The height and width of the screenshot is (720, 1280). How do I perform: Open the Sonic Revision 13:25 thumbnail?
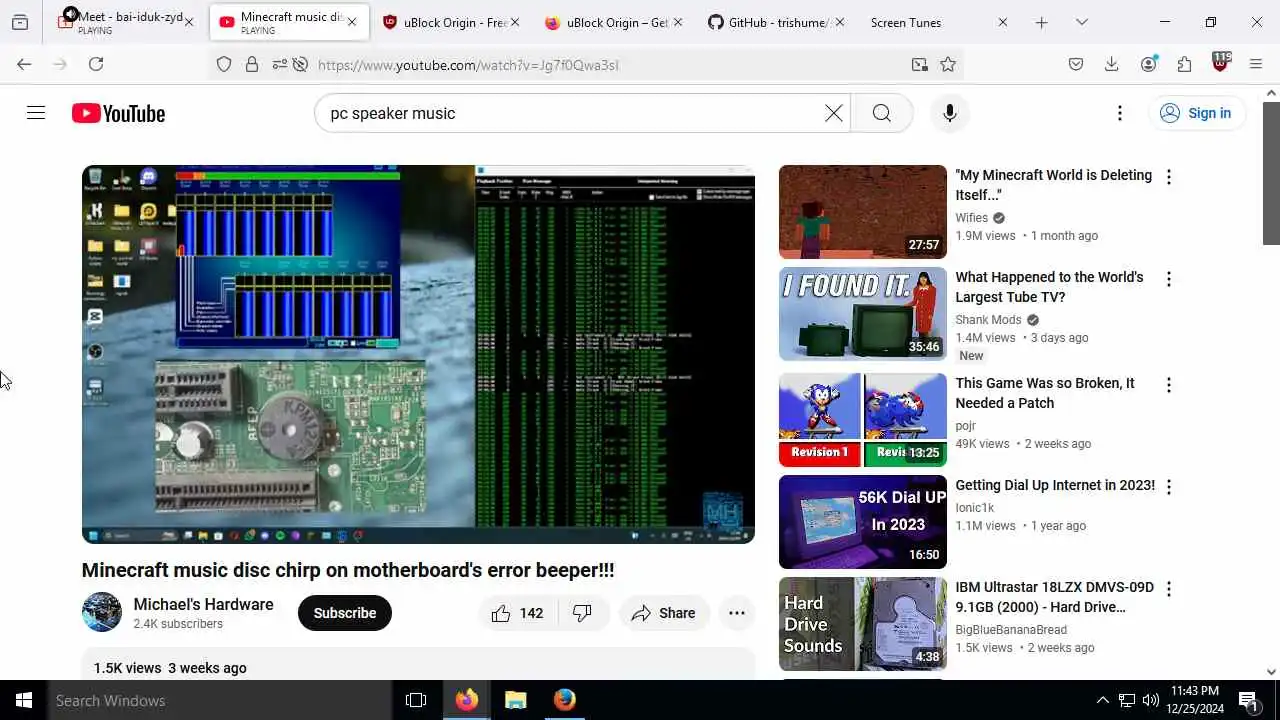pos(862,420)
